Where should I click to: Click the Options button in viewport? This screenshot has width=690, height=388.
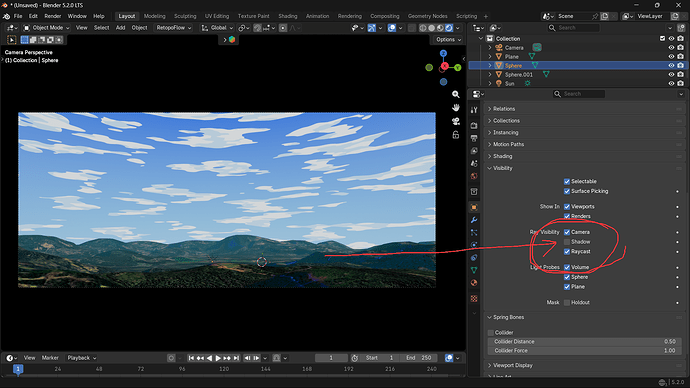pyautogui.click(x=448, y=40)
